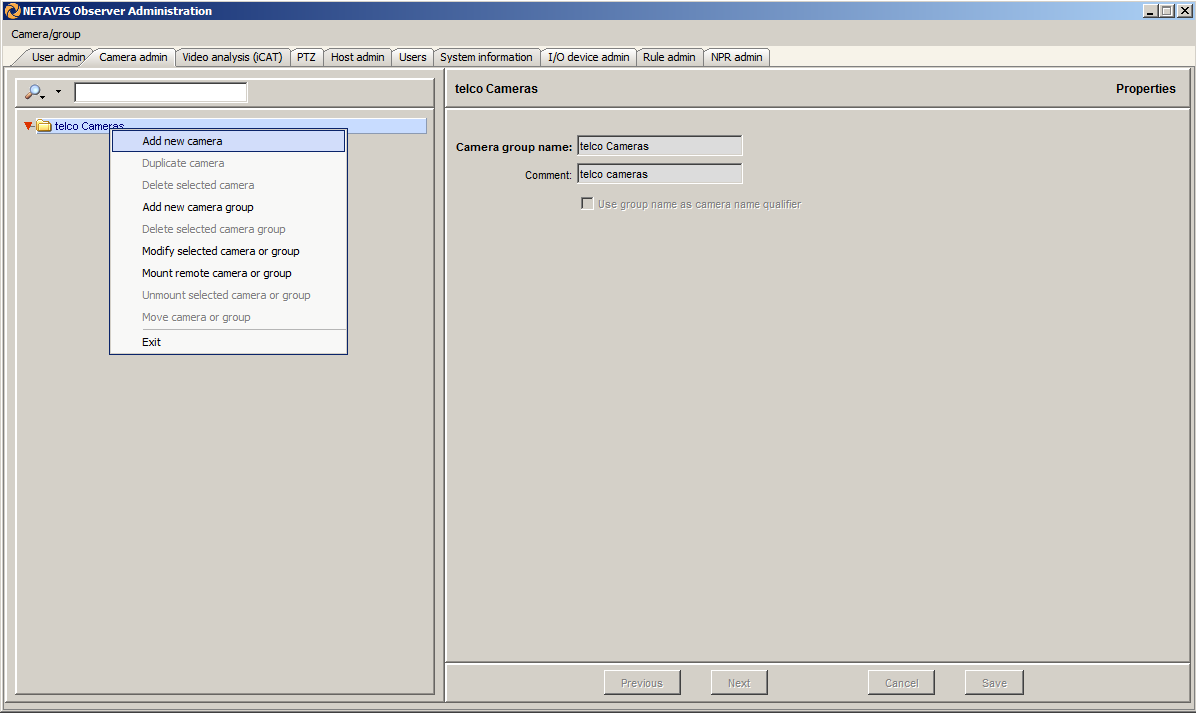Click the telco Cameras folder icon

44,126
